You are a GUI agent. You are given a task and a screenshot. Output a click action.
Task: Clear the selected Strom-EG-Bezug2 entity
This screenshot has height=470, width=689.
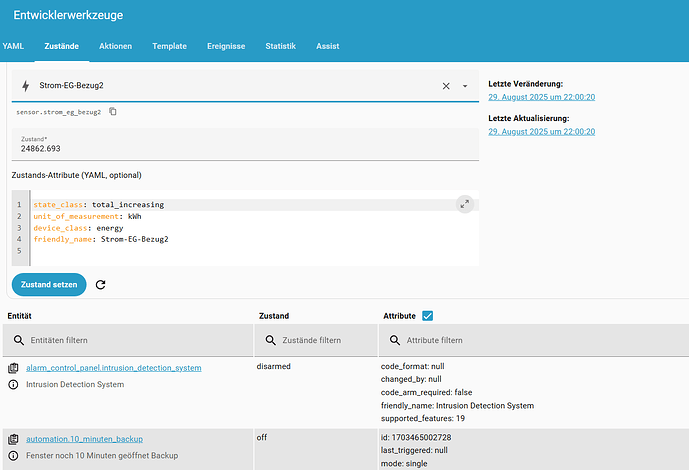coord(446,86)
